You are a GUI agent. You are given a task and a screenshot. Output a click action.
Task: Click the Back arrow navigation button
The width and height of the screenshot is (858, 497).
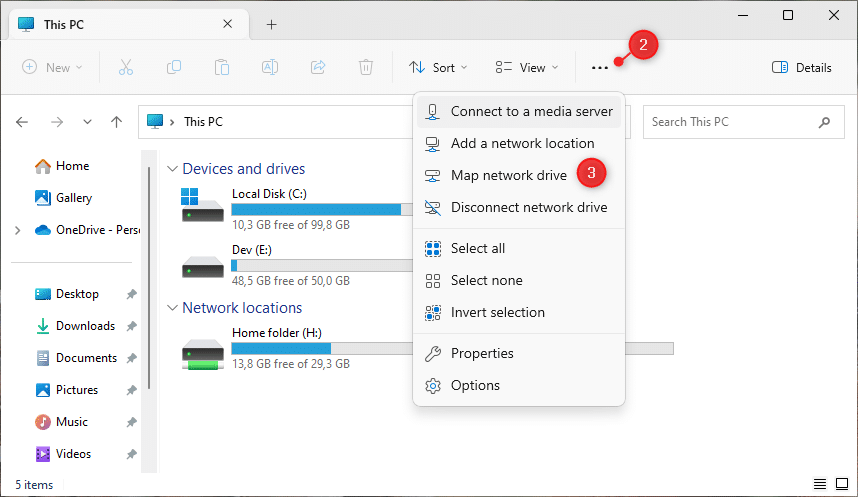point(23,122)
